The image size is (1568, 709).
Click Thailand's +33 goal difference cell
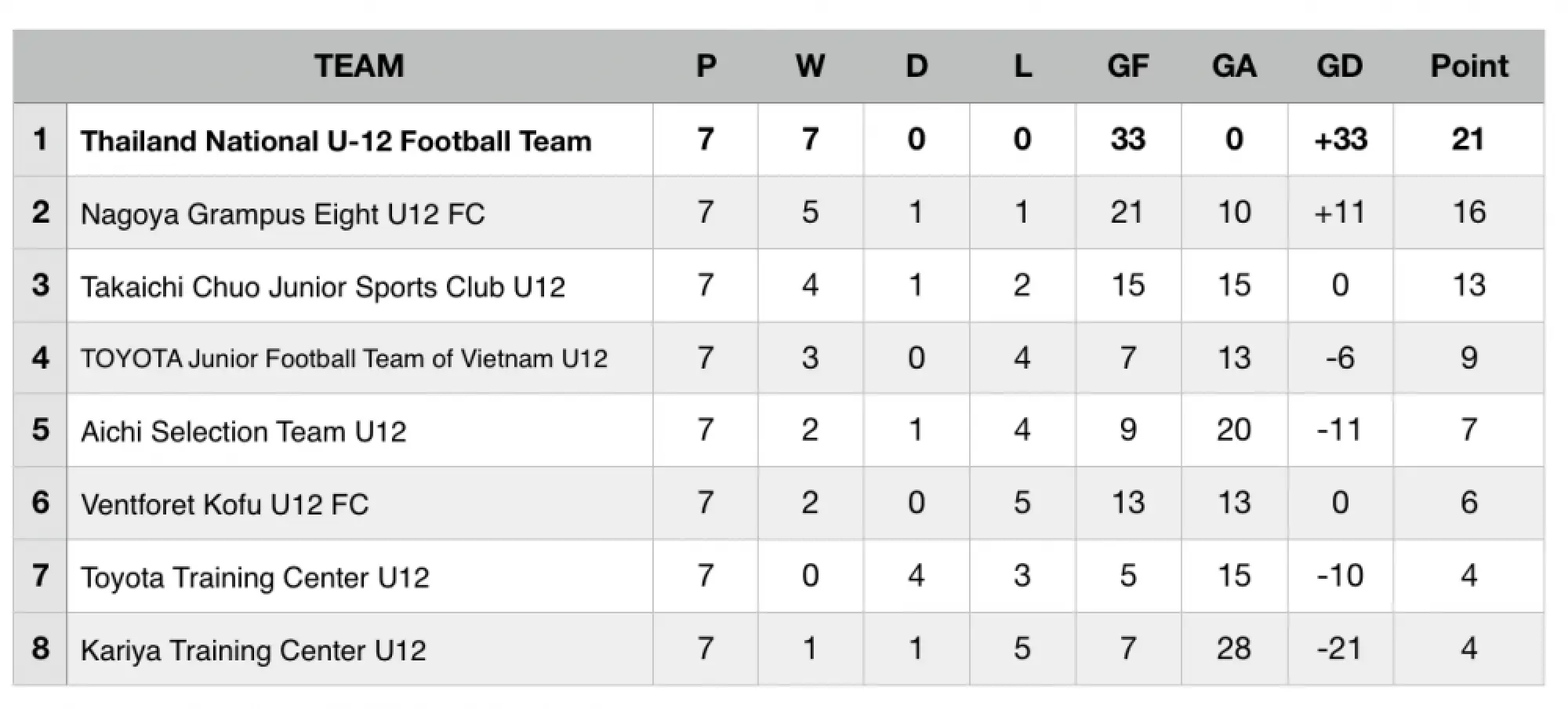(x=1340, y=140)
